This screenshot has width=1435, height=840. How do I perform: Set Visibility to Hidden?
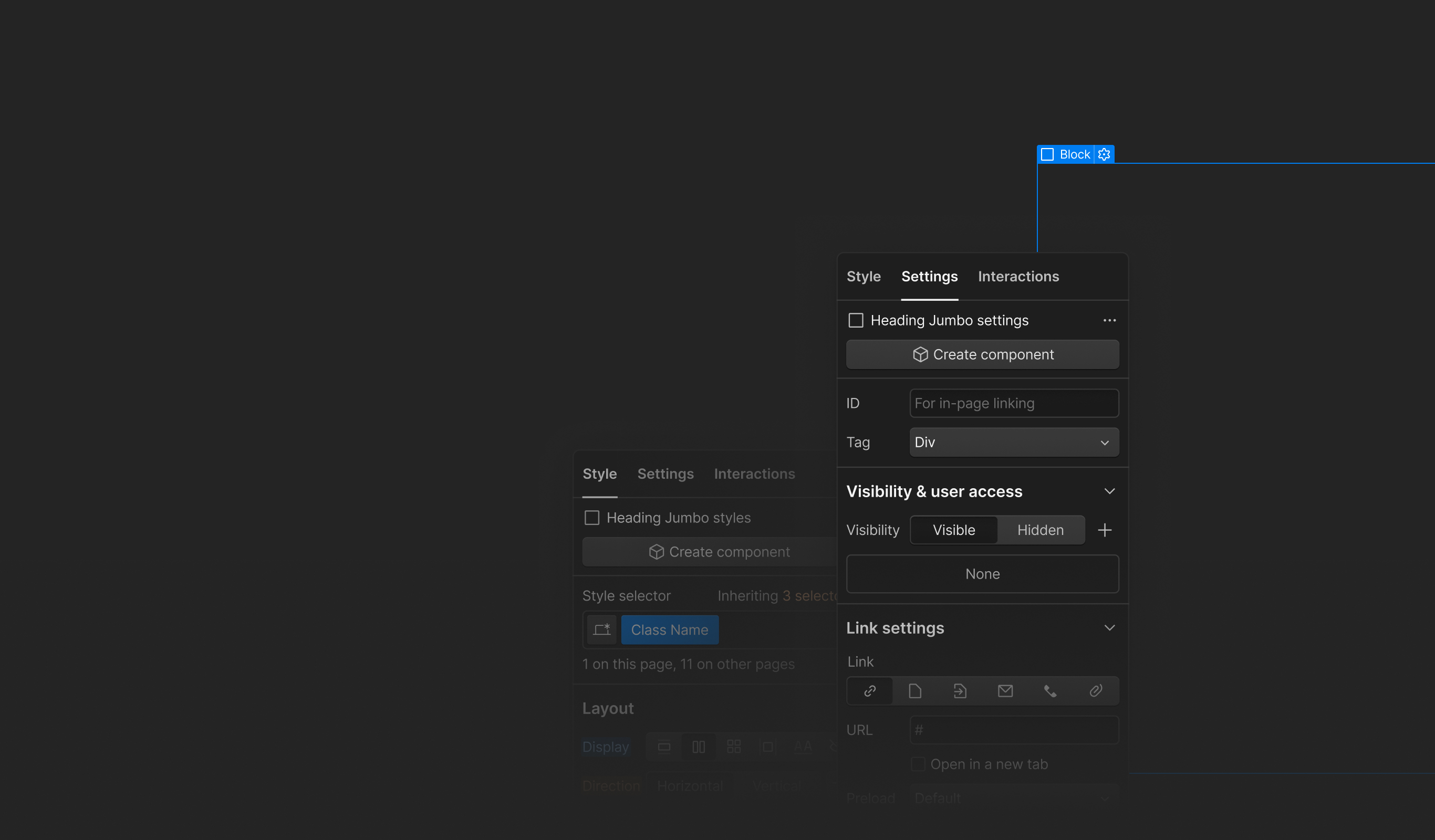1041,530
